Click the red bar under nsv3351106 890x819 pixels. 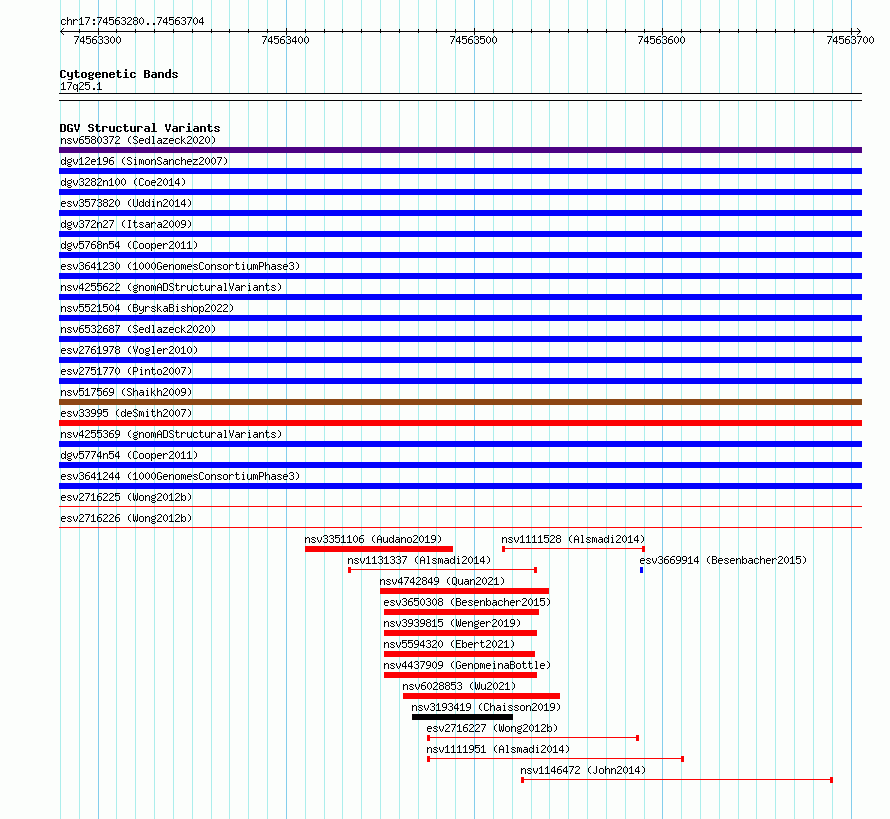tap(379, 549)
